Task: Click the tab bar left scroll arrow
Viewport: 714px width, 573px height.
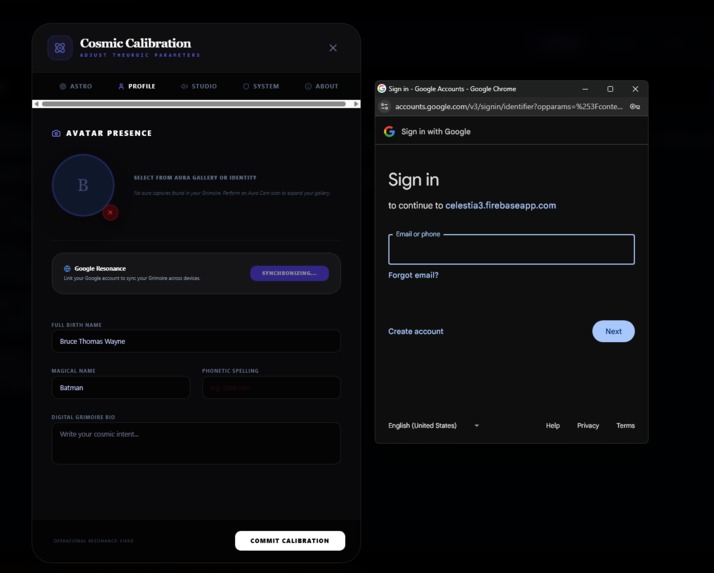Action: point(36,104)
